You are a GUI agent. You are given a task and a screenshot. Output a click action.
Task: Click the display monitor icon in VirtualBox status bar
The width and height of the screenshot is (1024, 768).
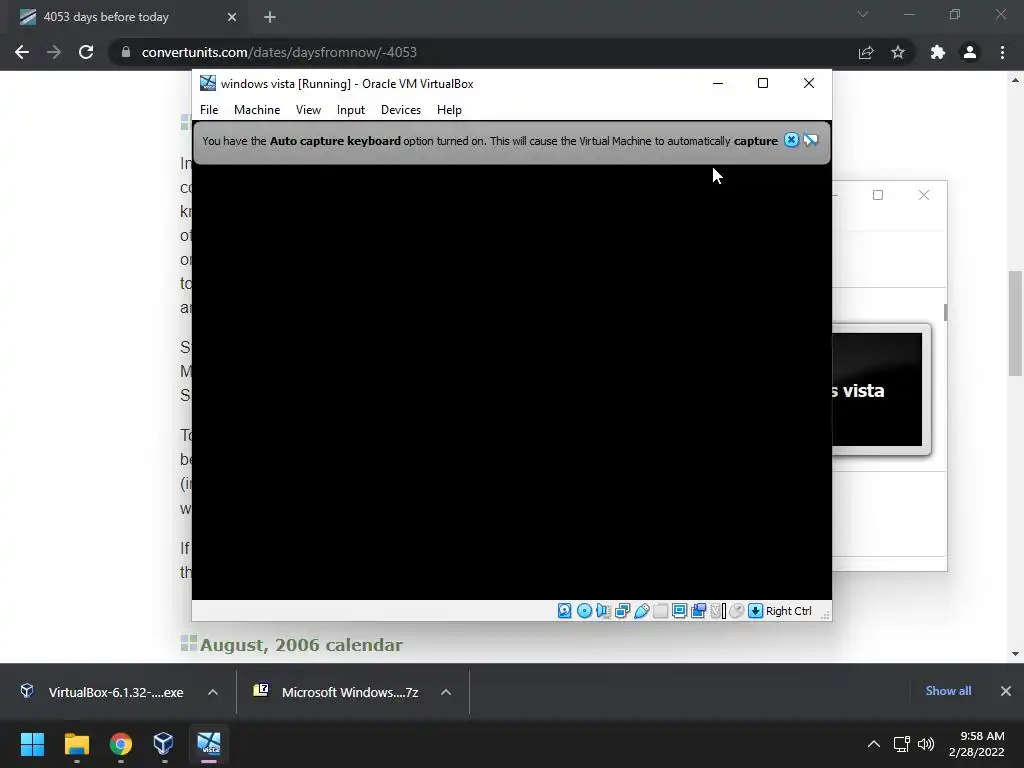coord(679,611)
